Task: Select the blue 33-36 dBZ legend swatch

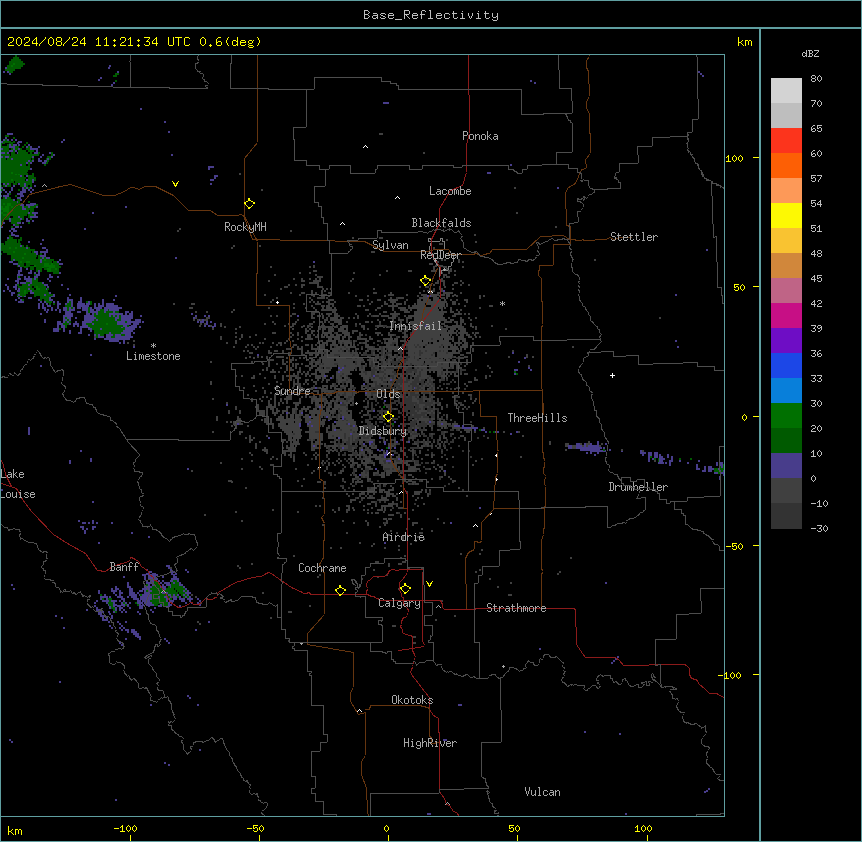Action: pyautogui.click(x=786, y=366)
